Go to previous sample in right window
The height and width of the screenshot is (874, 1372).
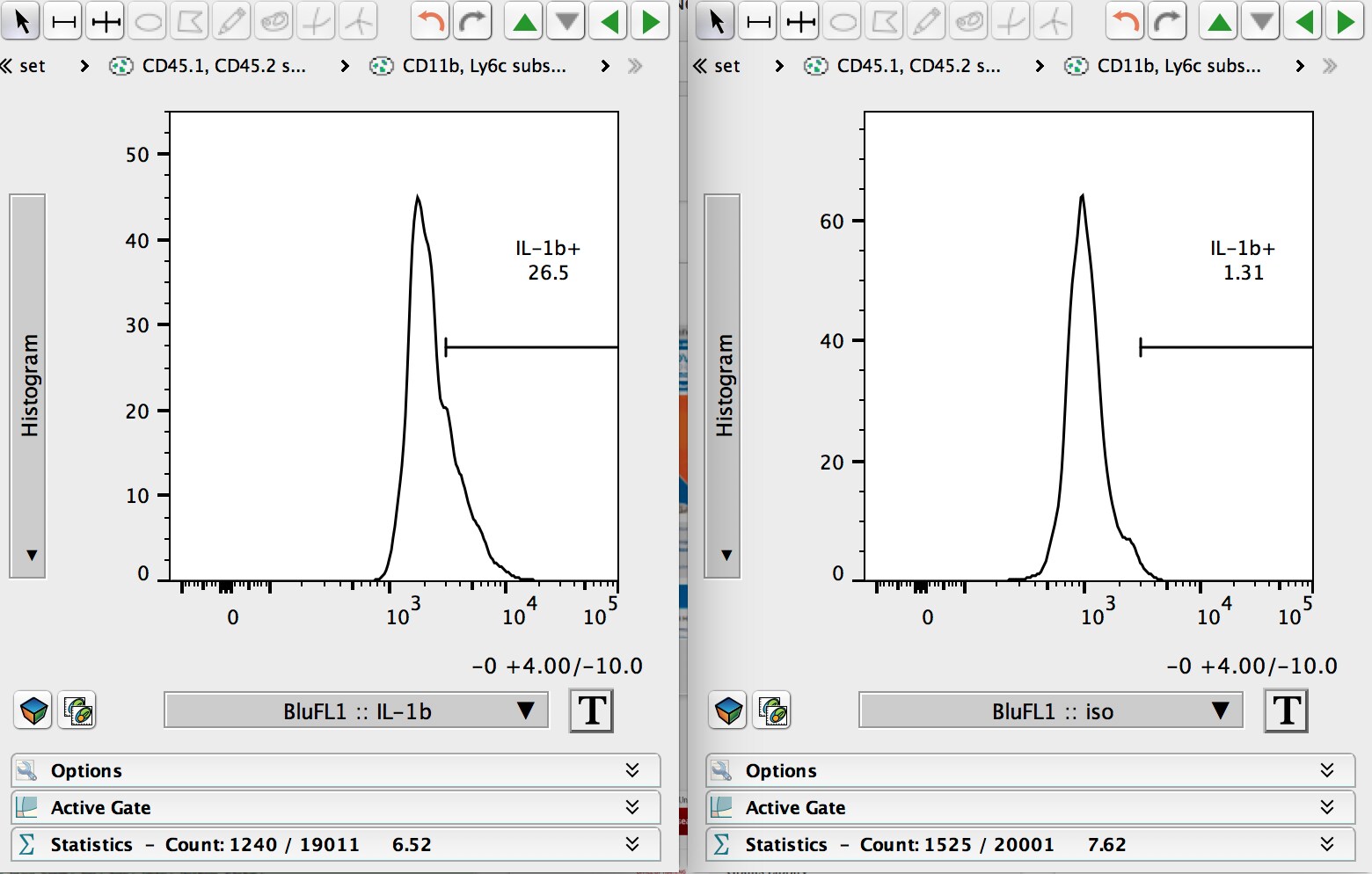pos(1303,21)
